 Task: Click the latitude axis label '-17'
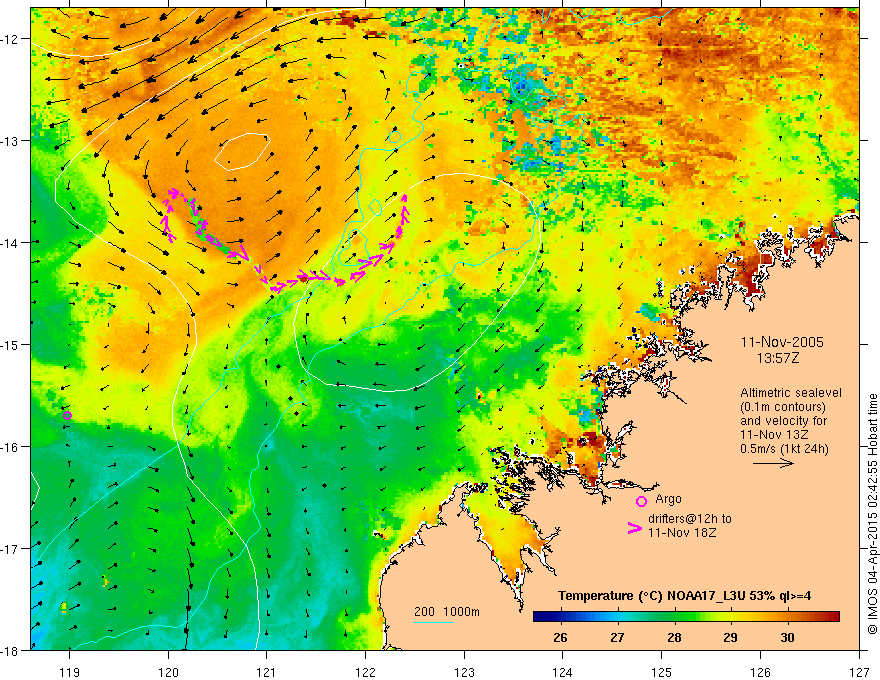coord(10,549)
